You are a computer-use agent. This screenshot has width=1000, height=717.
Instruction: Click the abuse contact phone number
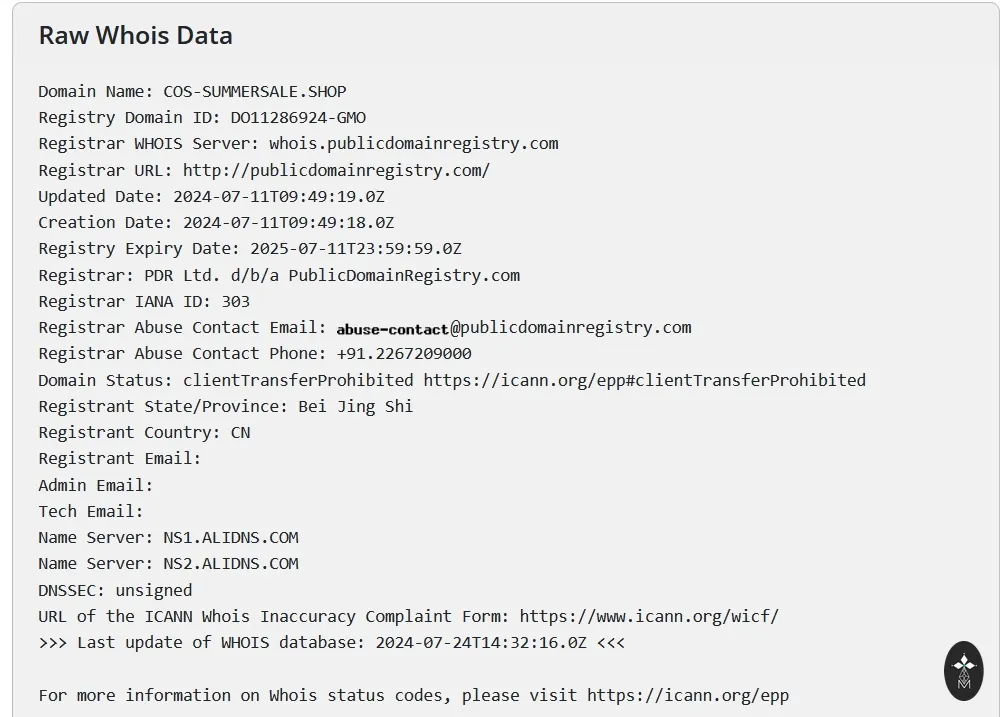click(x=404, y=354)
